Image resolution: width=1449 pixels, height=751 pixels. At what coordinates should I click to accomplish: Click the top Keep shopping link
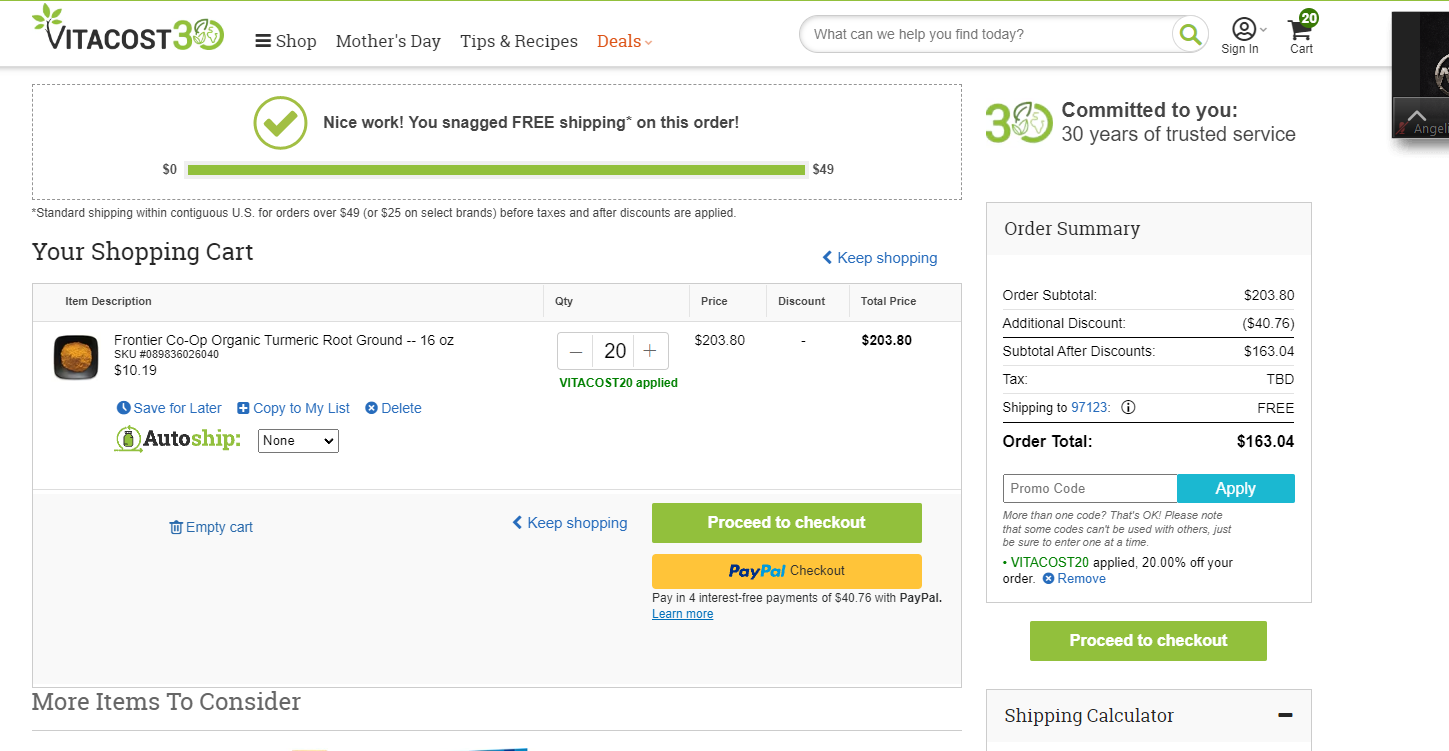coord(880,258)
